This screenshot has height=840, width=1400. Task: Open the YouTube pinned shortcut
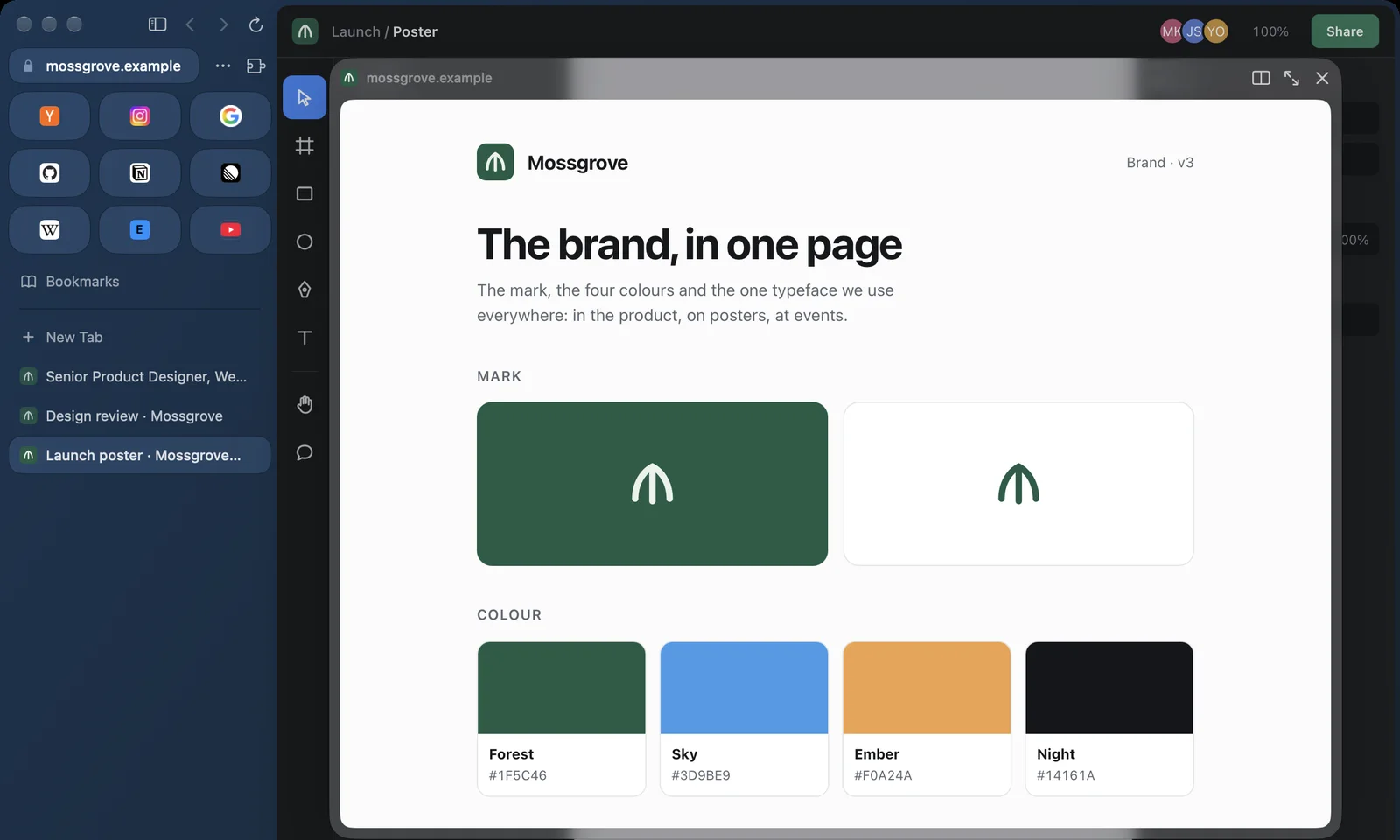point(230,229)
